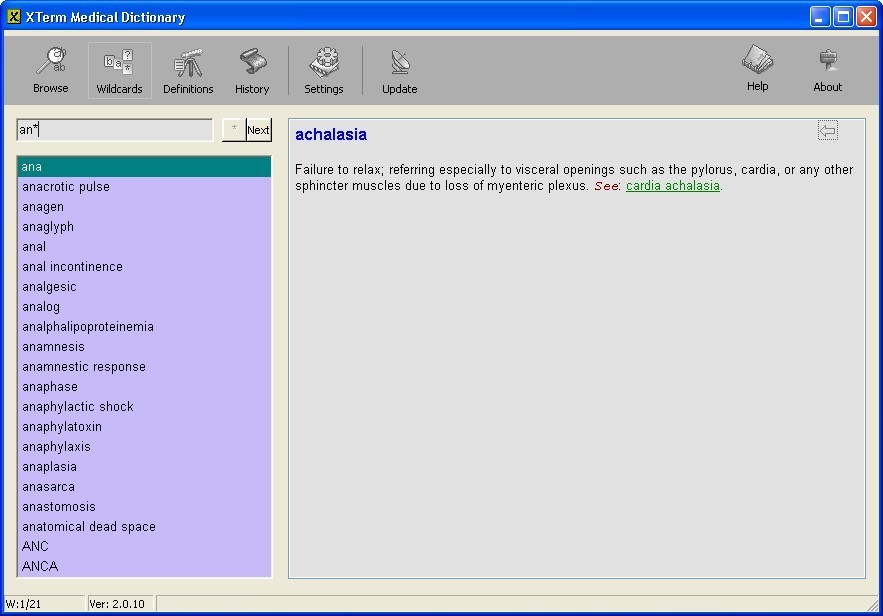Screen dimensions: 883x616
Task: Show the History list
Action: pos(252,70)
